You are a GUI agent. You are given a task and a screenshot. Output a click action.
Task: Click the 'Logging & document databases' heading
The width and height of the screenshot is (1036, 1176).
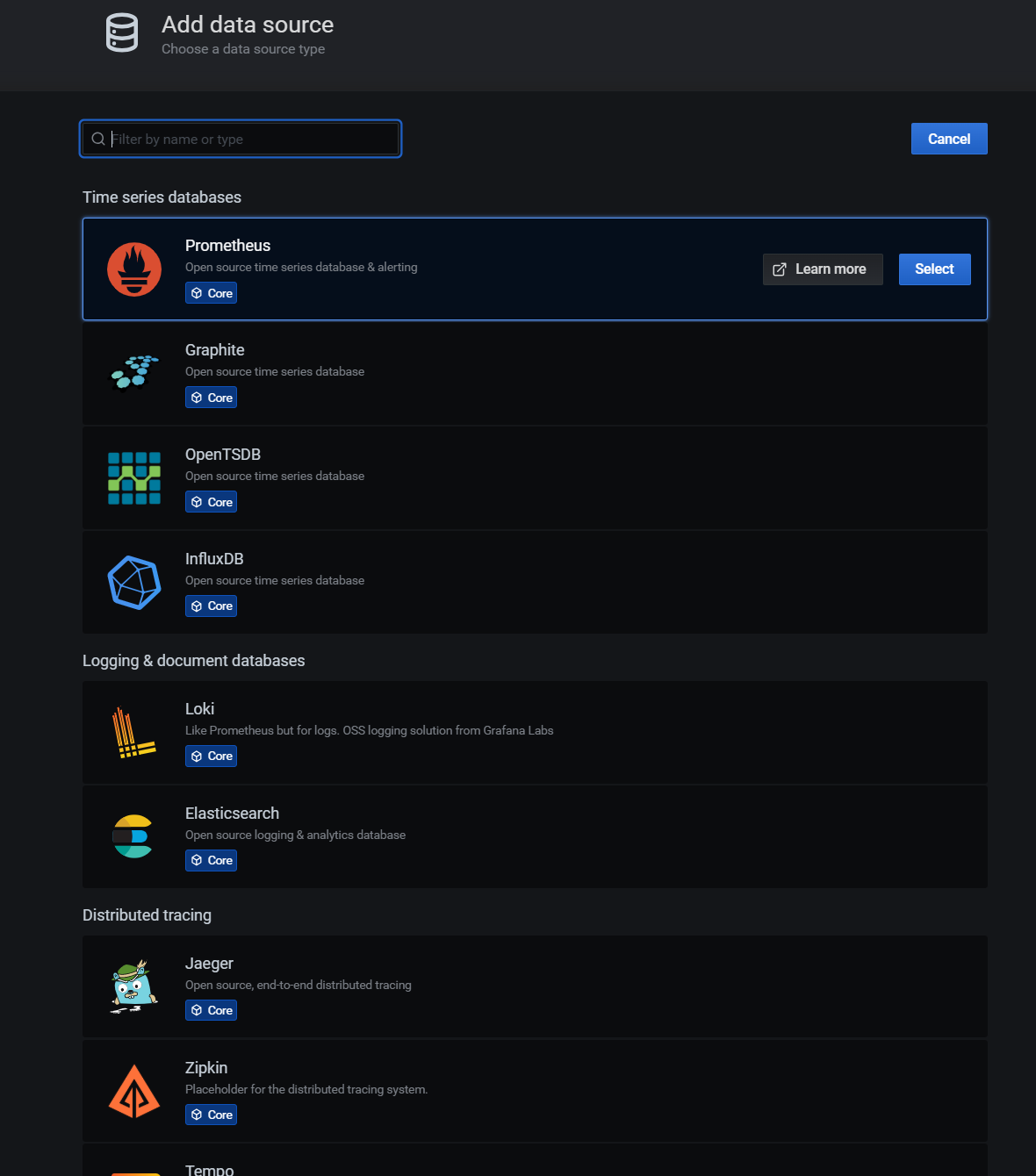point(194,661)
